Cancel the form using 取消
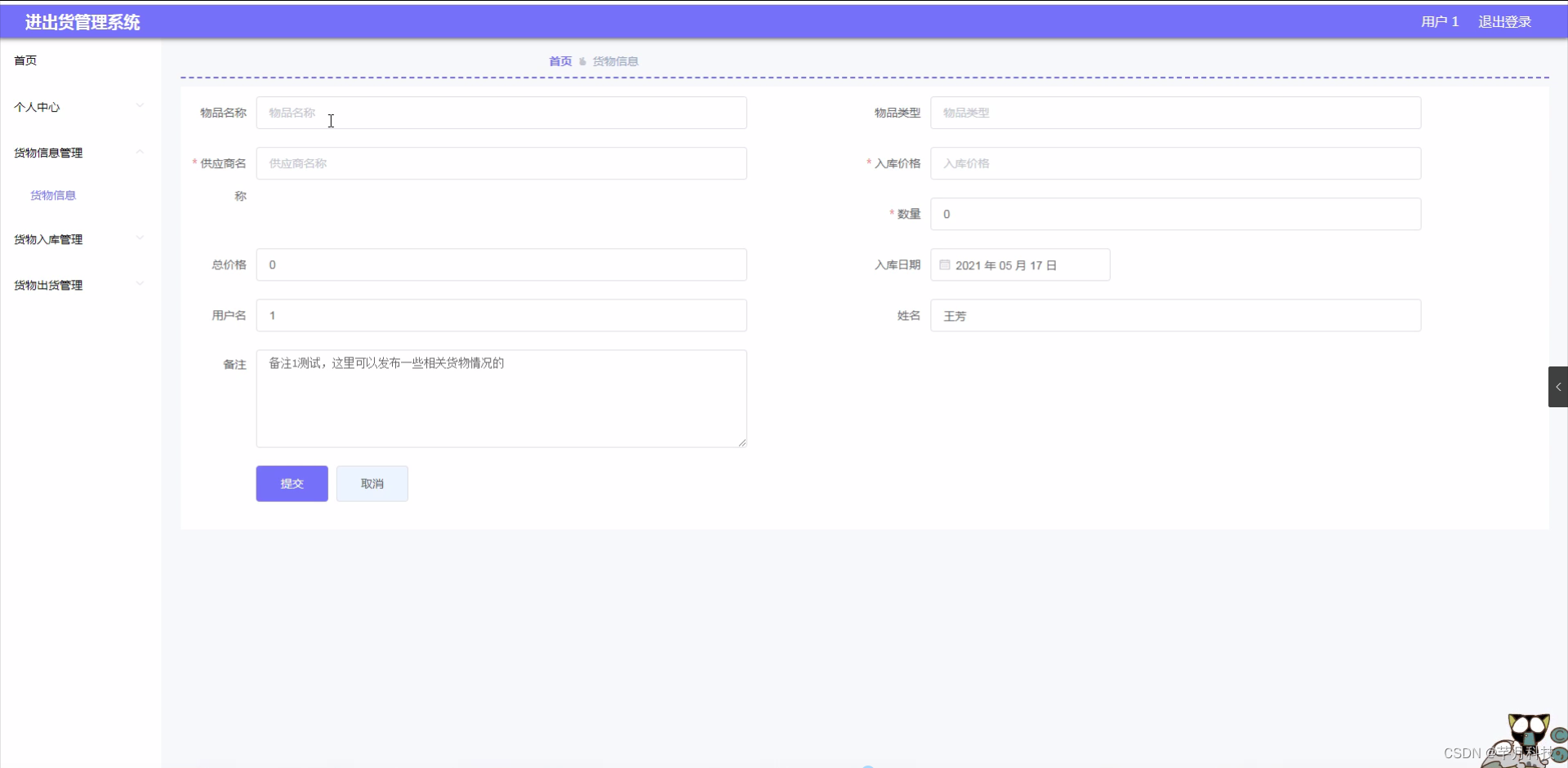Image resolution: width=1568 pixels, height=768 pixels. coord(372,483)
